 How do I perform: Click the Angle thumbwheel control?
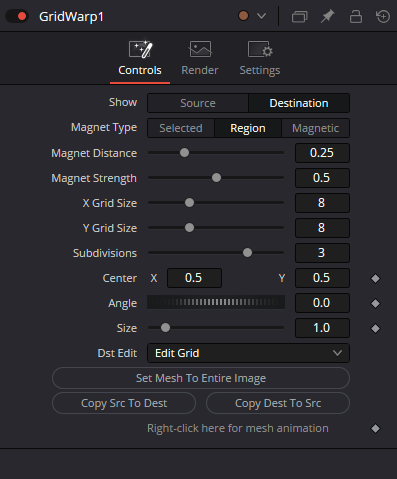pos(216,302)
